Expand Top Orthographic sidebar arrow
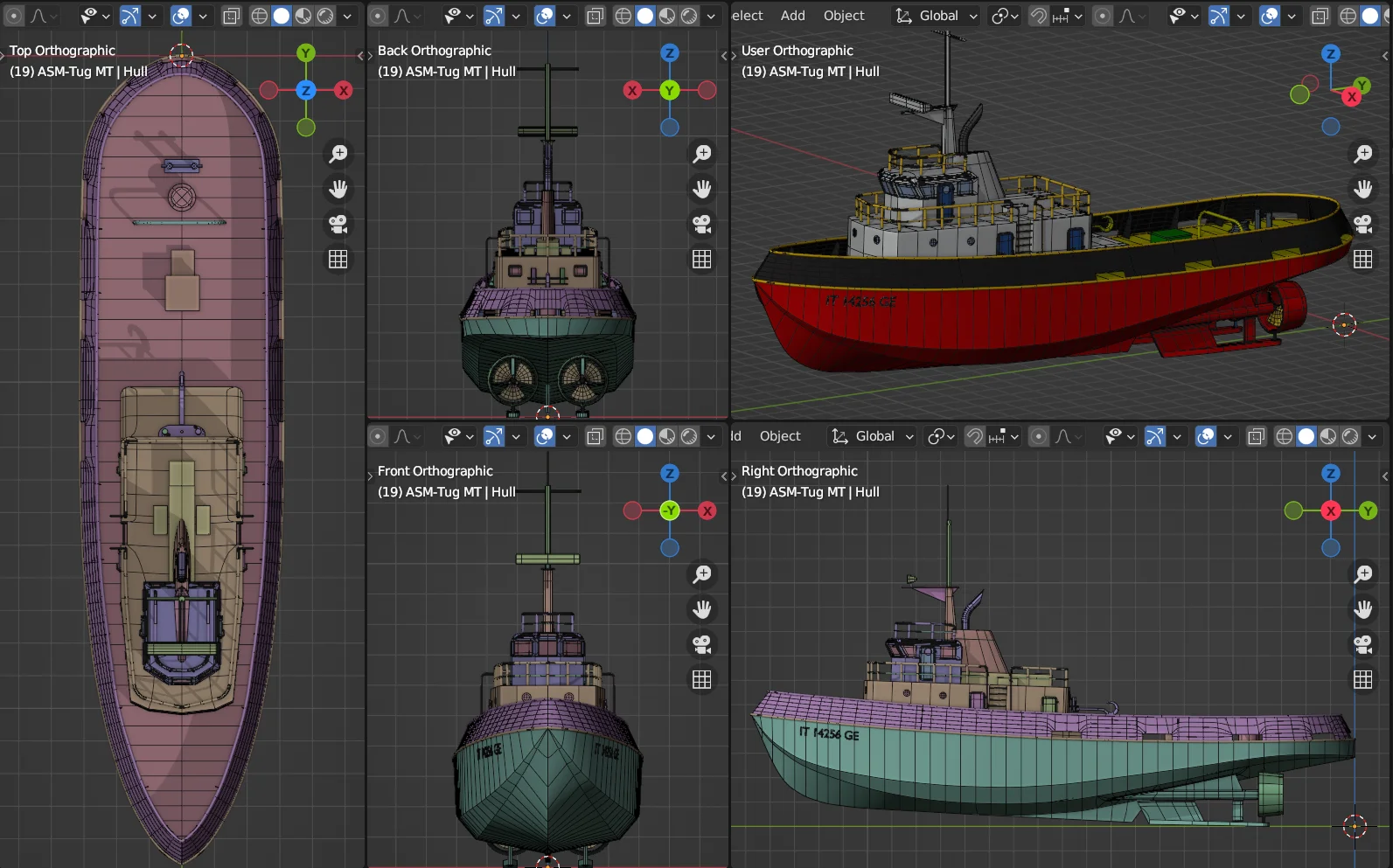This screenshot has width=1393, height=868. coord(359,56)
